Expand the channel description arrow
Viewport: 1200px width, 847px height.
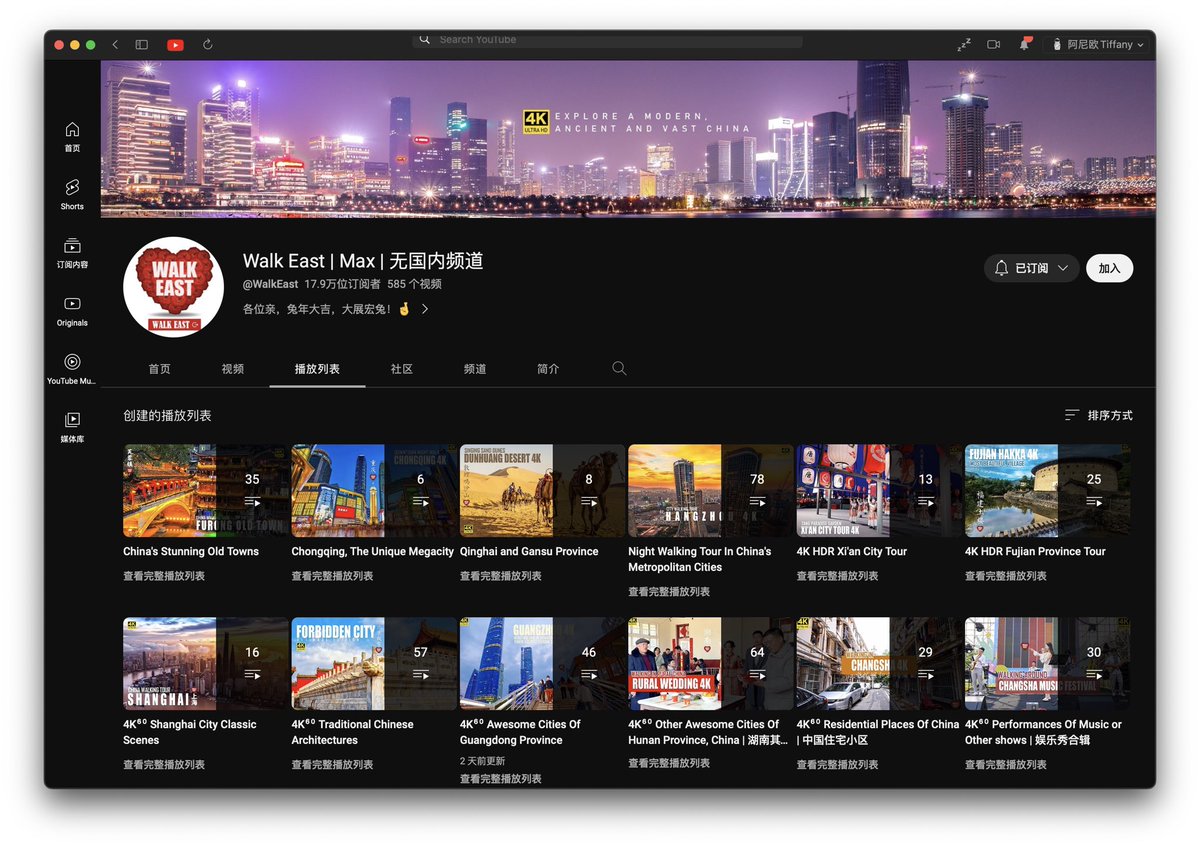[x=425, y=310]
